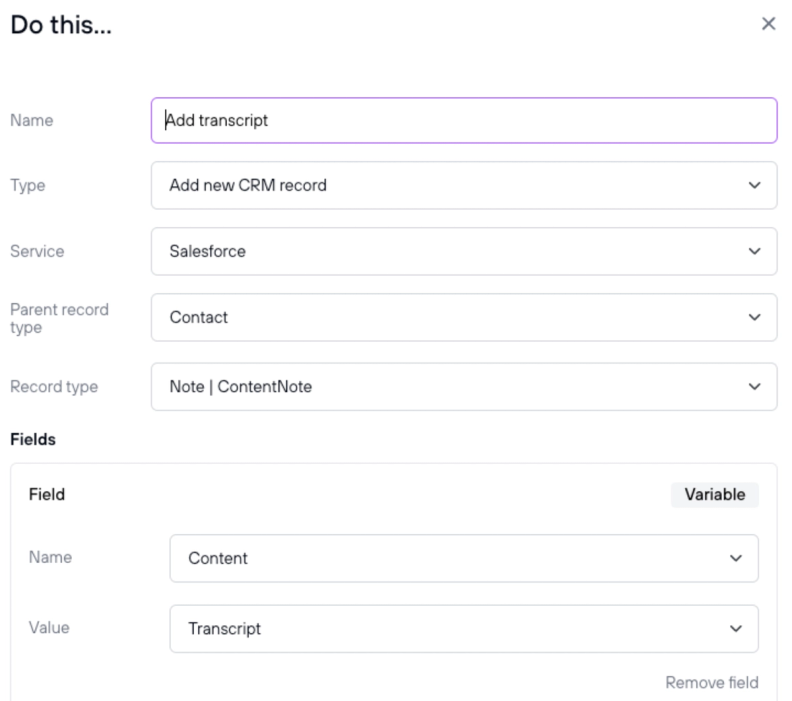Click the Do this... dialog title

coord(61,26)
